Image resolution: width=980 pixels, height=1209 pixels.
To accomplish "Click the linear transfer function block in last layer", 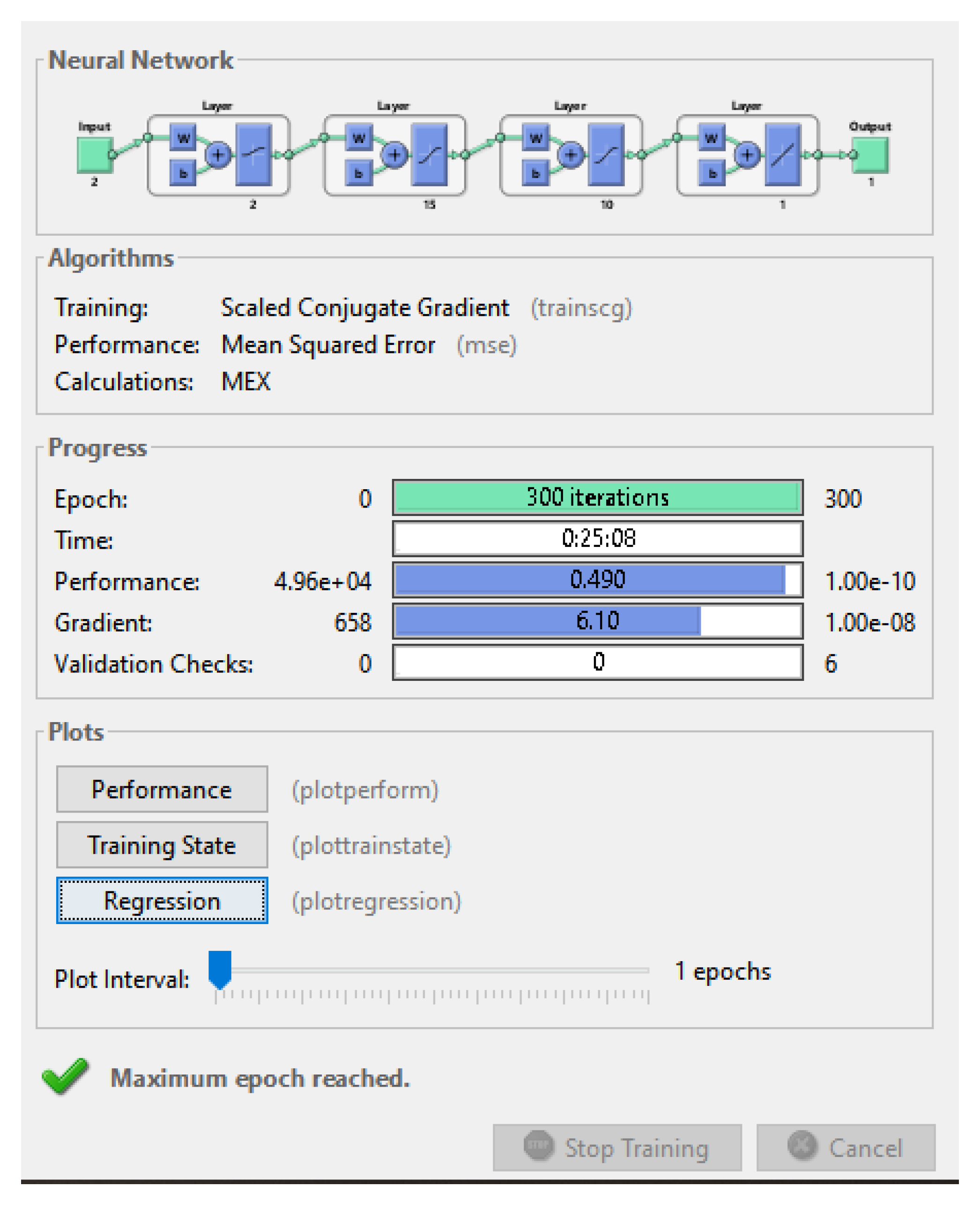I will click(x=782, y=155).
